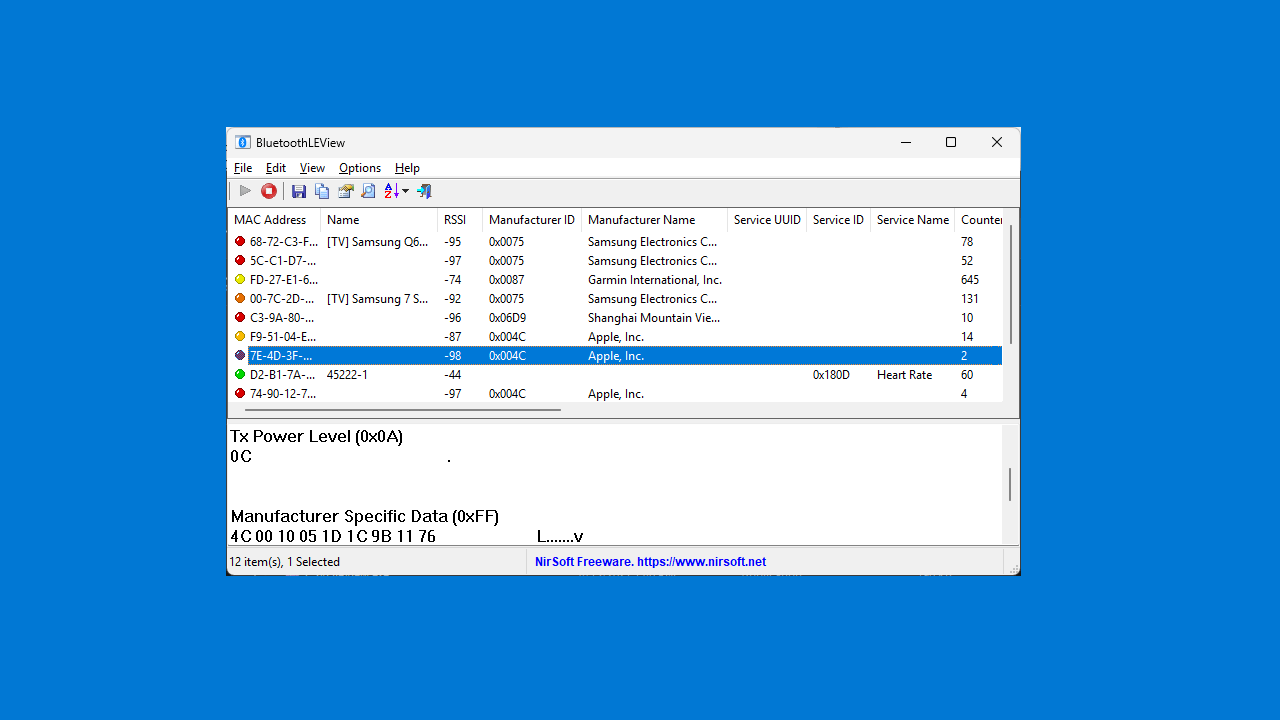Sort by MAC Address column header
Viewport: 1280px width, 720px height.
click(274, 220)
